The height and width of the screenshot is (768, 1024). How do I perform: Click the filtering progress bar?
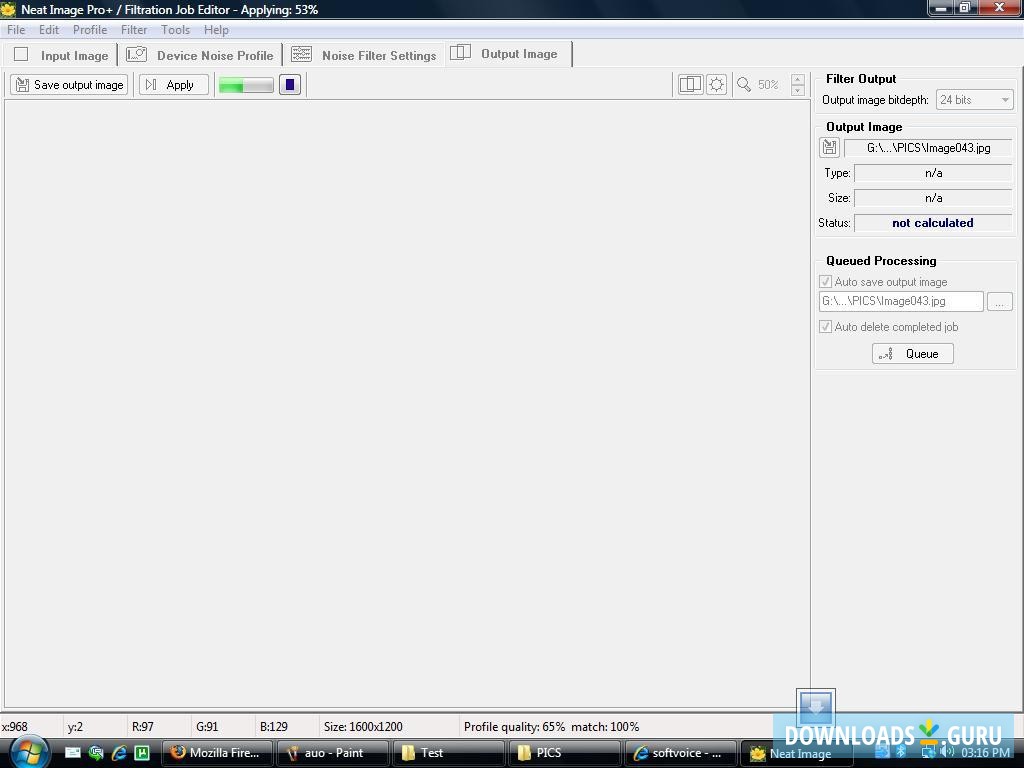(x=246, y=85)
